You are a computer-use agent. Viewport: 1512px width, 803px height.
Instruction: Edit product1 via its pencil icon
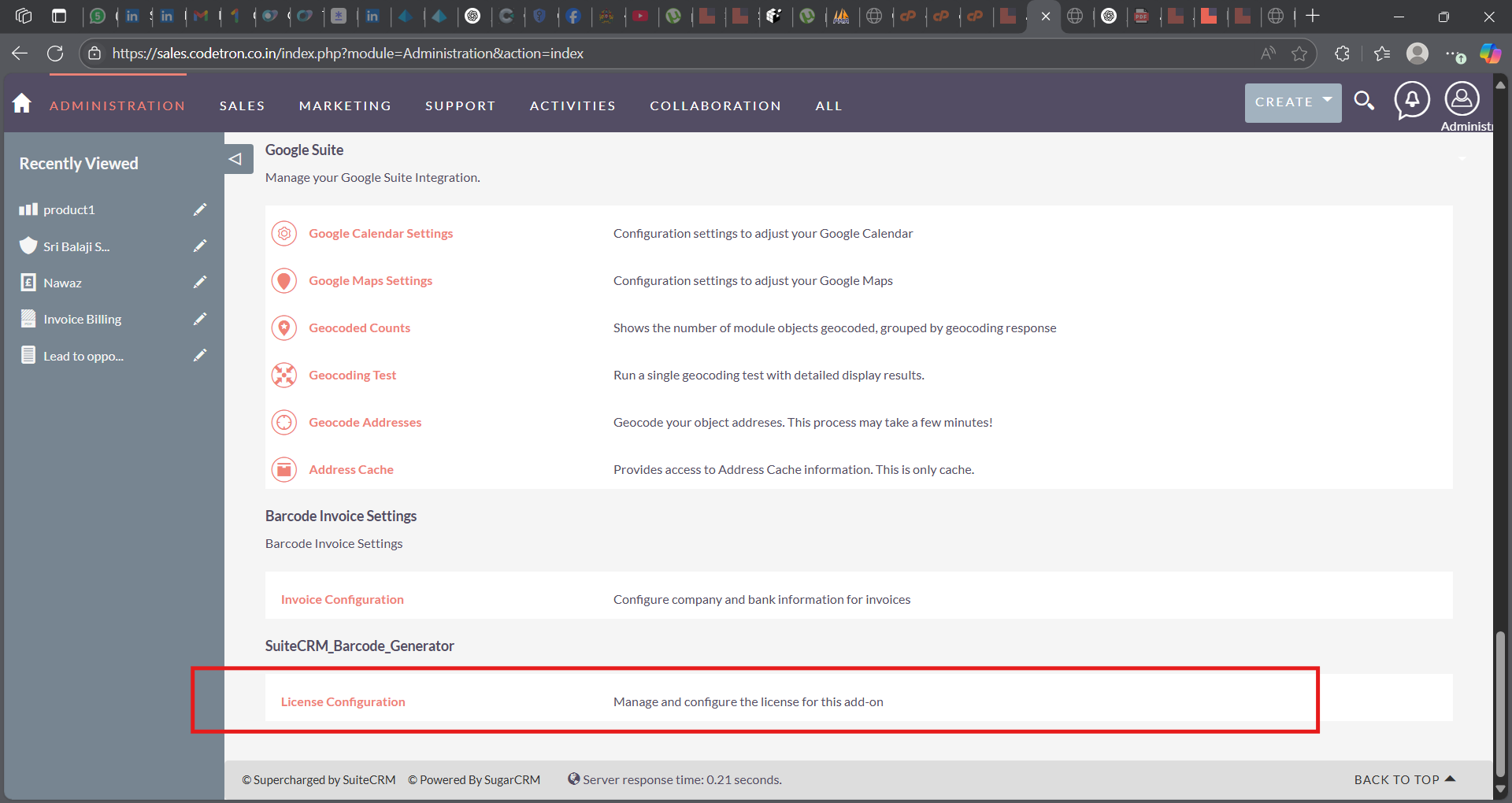(200, 209)
